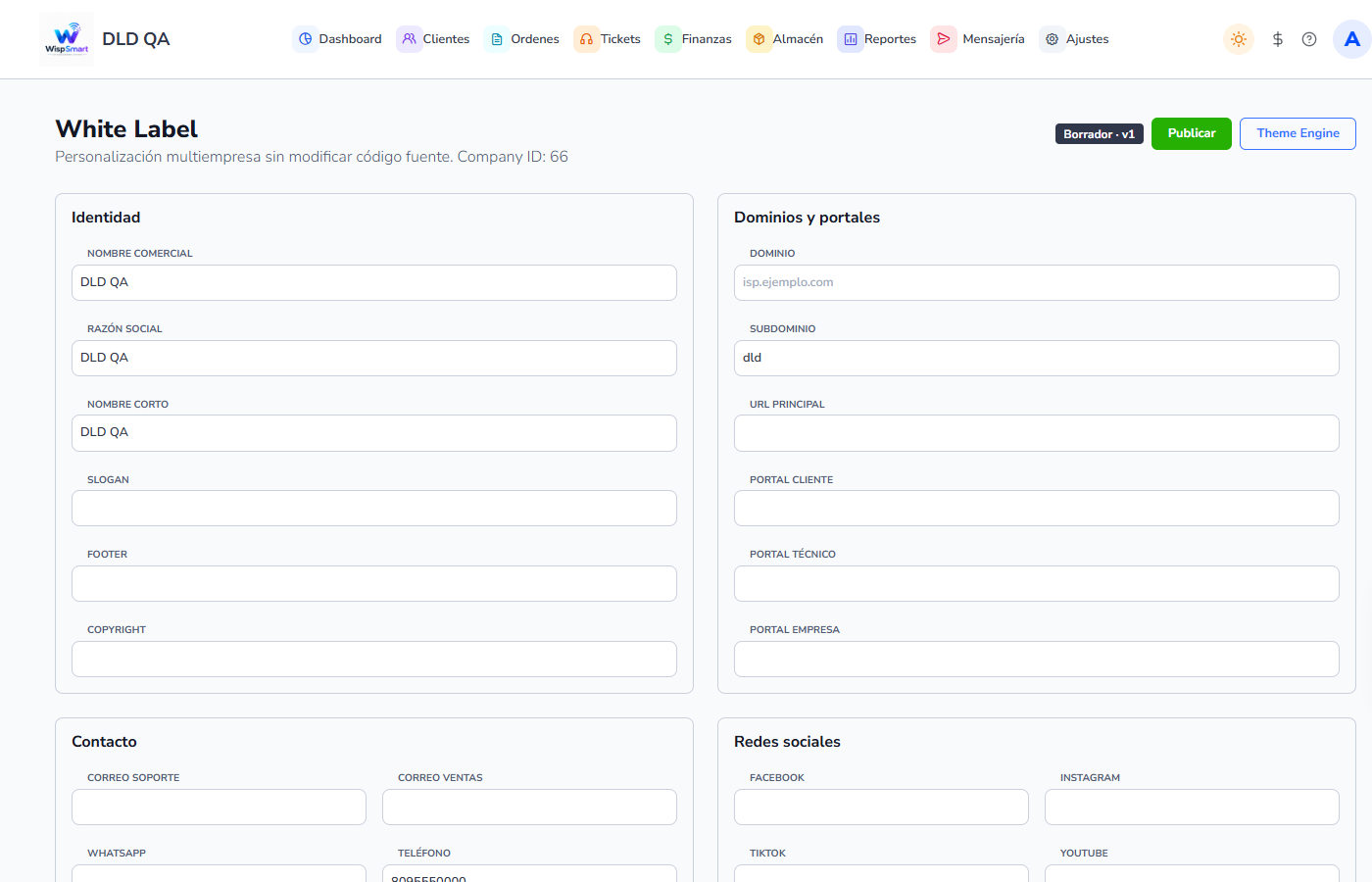
Task: Select the Nombre Corto input
Action: (374, 432)
